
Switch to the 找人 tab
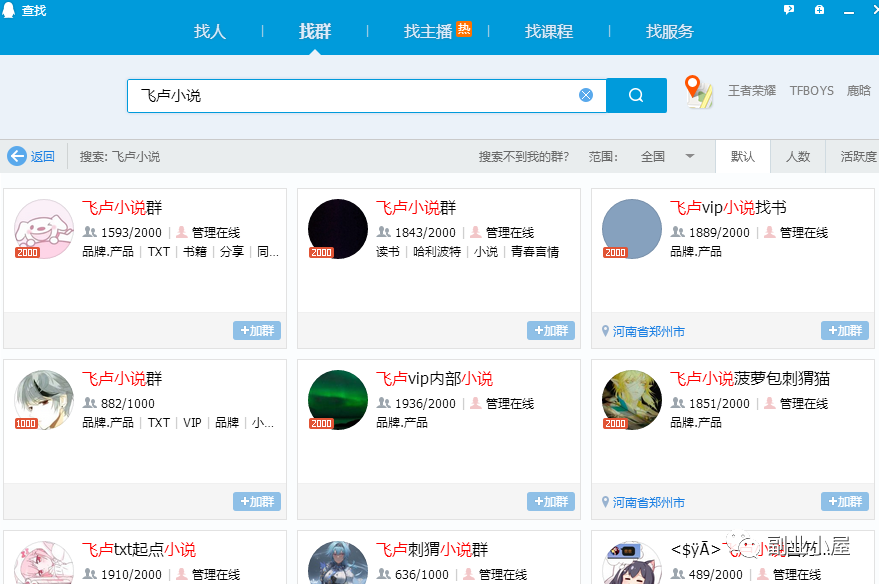[x=209, y=31]
